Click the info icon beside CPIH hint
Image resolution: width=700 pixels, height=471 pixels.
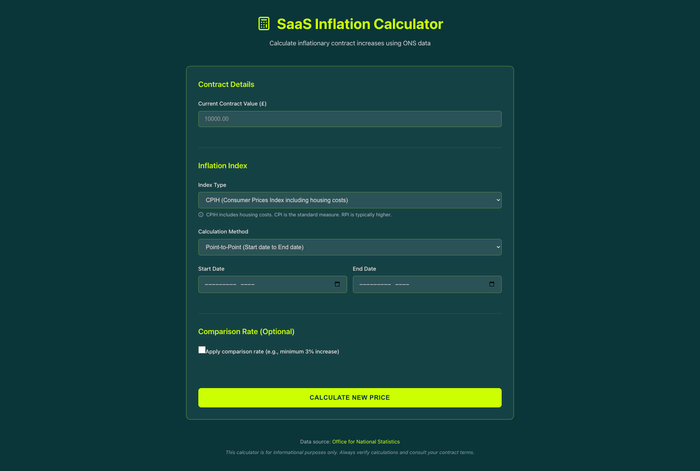201,214
